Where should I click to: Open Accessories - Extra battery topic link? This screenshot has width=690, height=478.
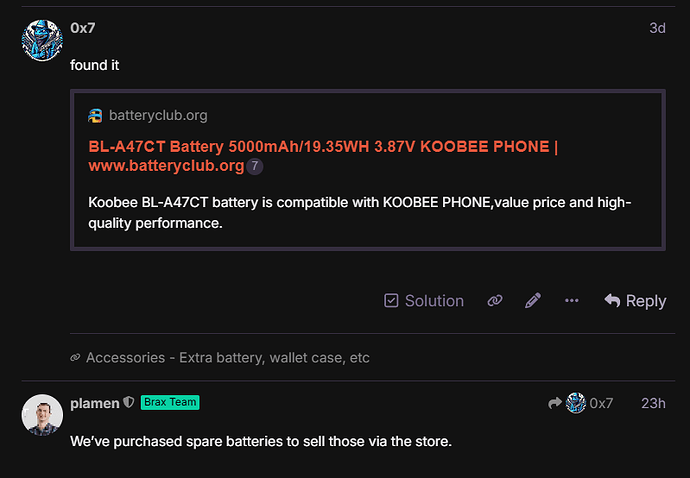tap(228, 357)
